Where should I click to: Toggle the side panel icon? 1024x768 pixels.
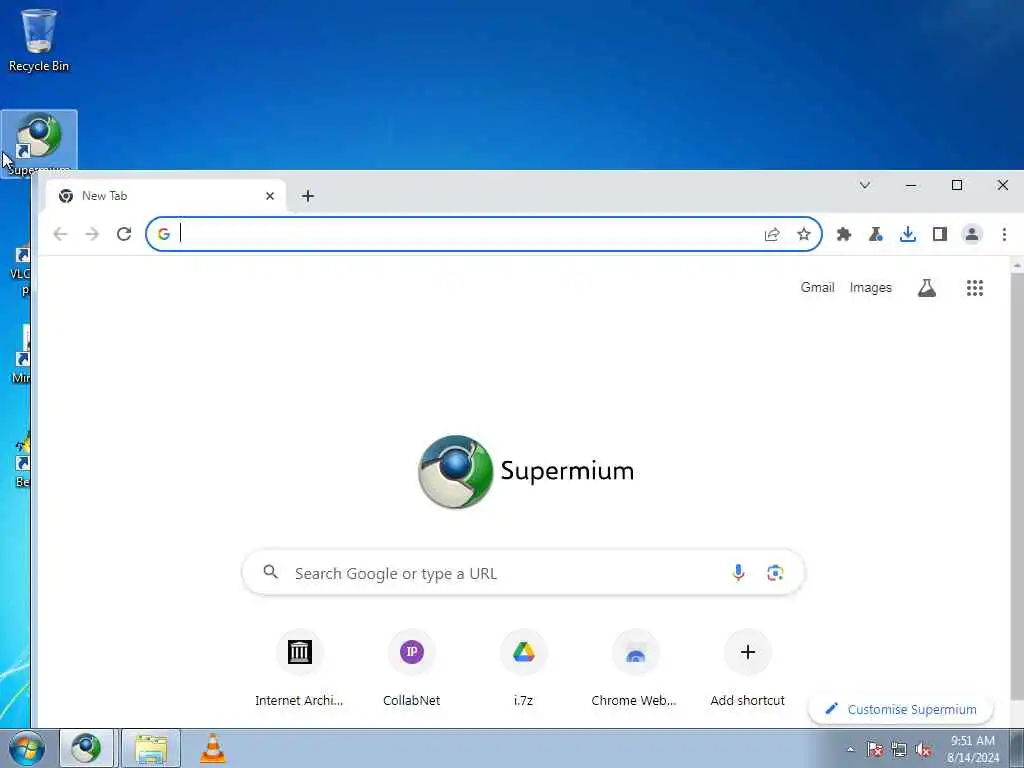[x=940, y=234]
